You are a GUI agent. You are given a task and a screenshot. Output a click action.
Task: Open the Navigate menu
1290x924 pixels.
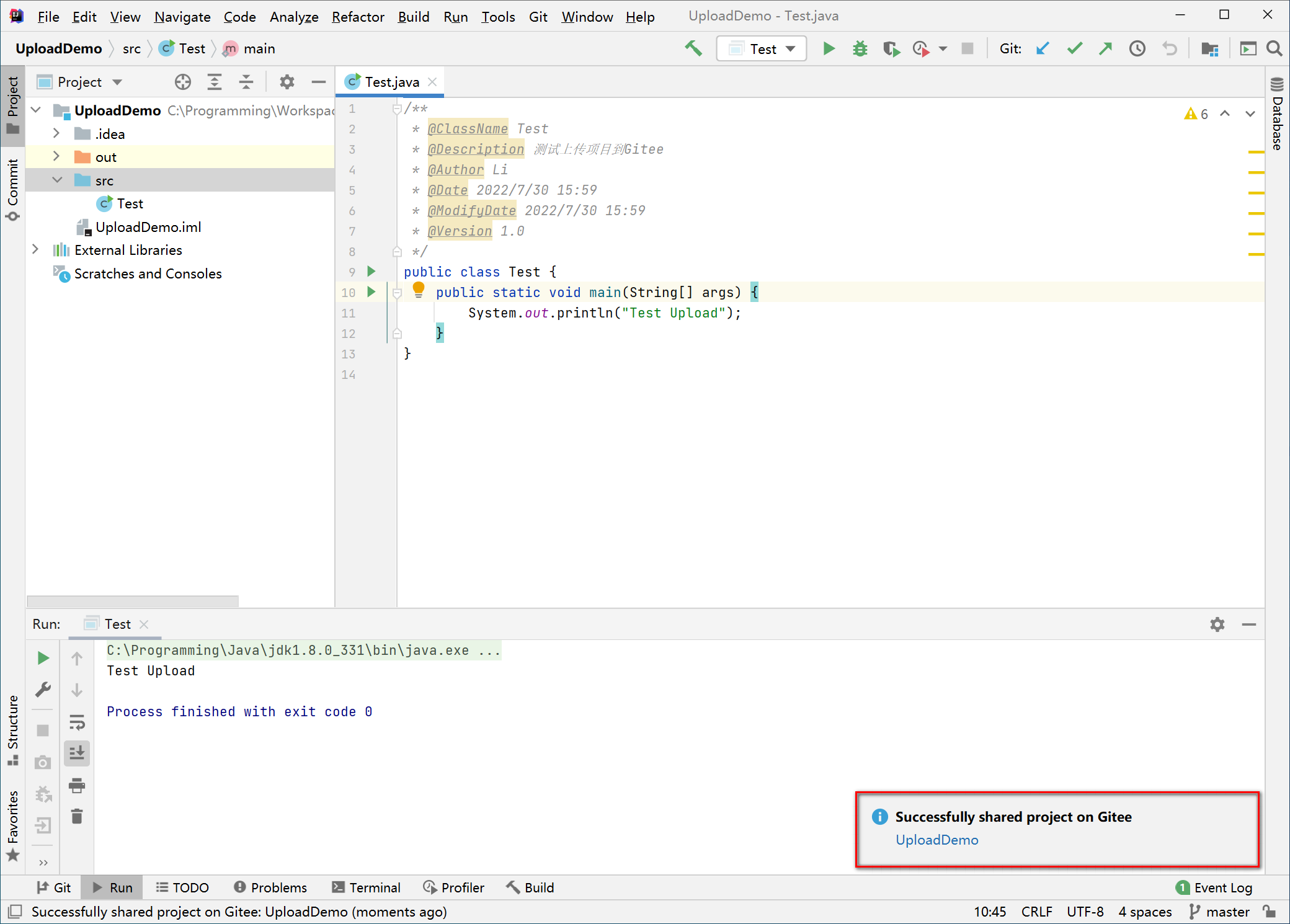[x=182, y=17]
